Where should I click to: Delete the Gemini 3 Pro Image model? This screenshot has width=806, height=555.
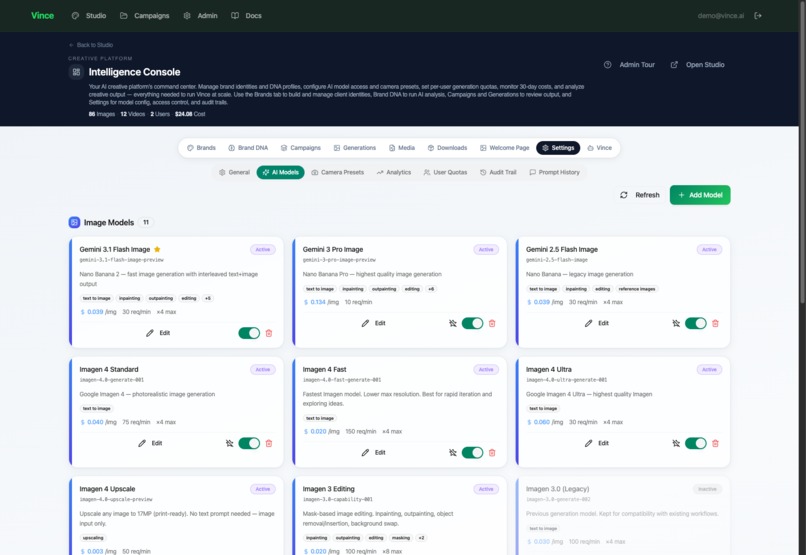coord(492,323)
